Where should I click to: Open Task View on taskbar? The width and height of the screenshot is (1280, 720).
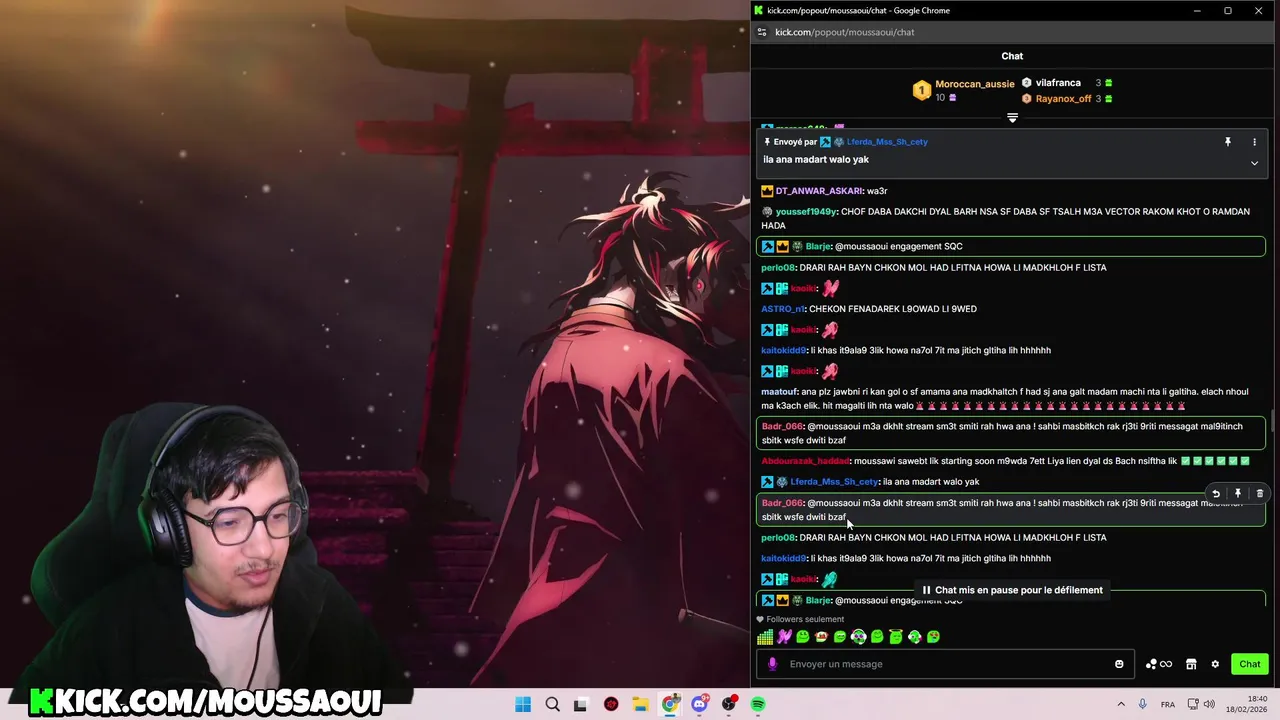pos(581,704)
